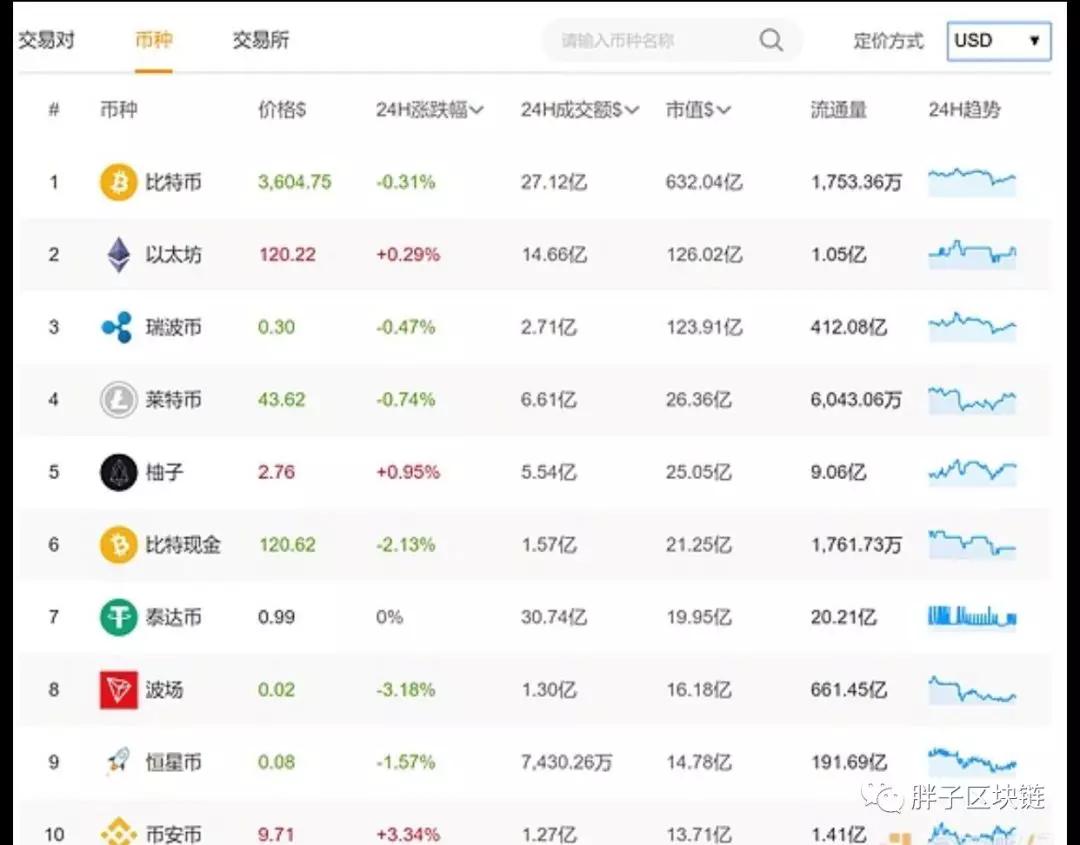
Task: Open the 瑞波币 24H trend sparkline
Action: coord(972,327)
